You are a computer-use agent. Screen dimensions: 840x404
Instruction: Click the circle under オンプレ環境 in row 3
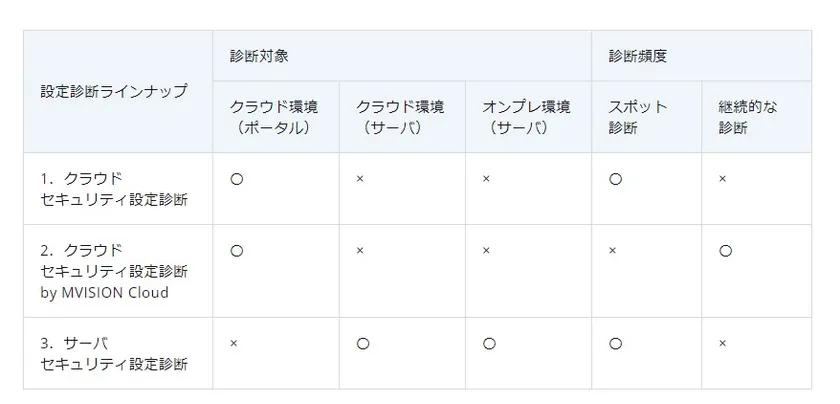tap(489, 343)
